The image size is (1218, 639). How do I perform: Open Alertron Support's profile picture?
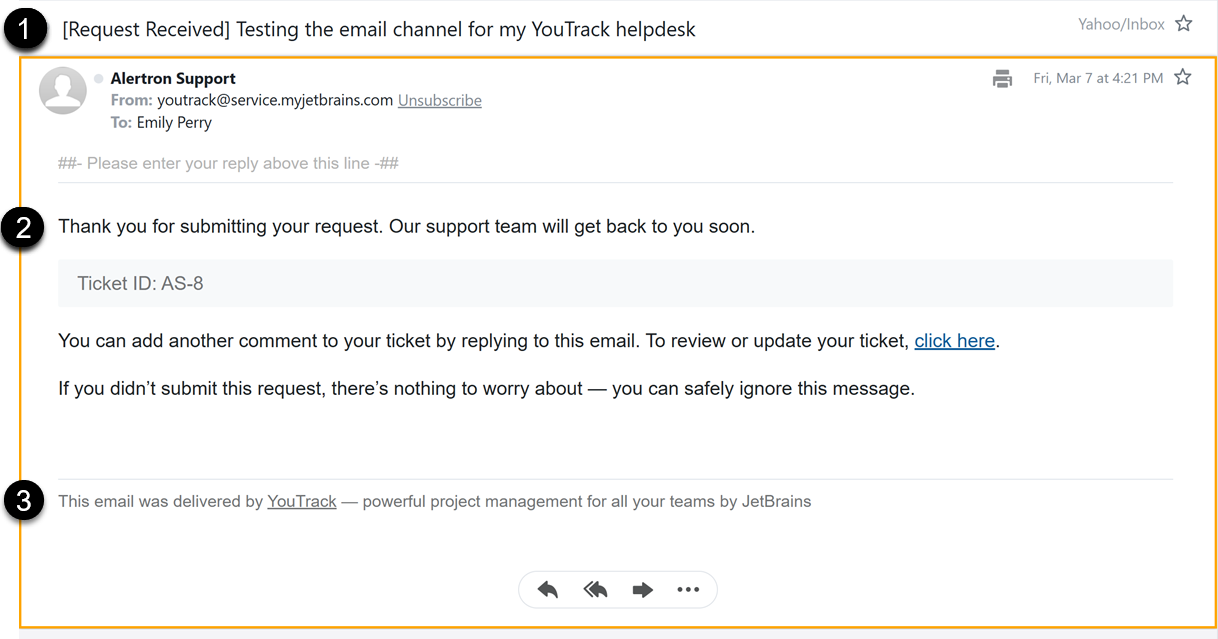[x=62, y=90]
